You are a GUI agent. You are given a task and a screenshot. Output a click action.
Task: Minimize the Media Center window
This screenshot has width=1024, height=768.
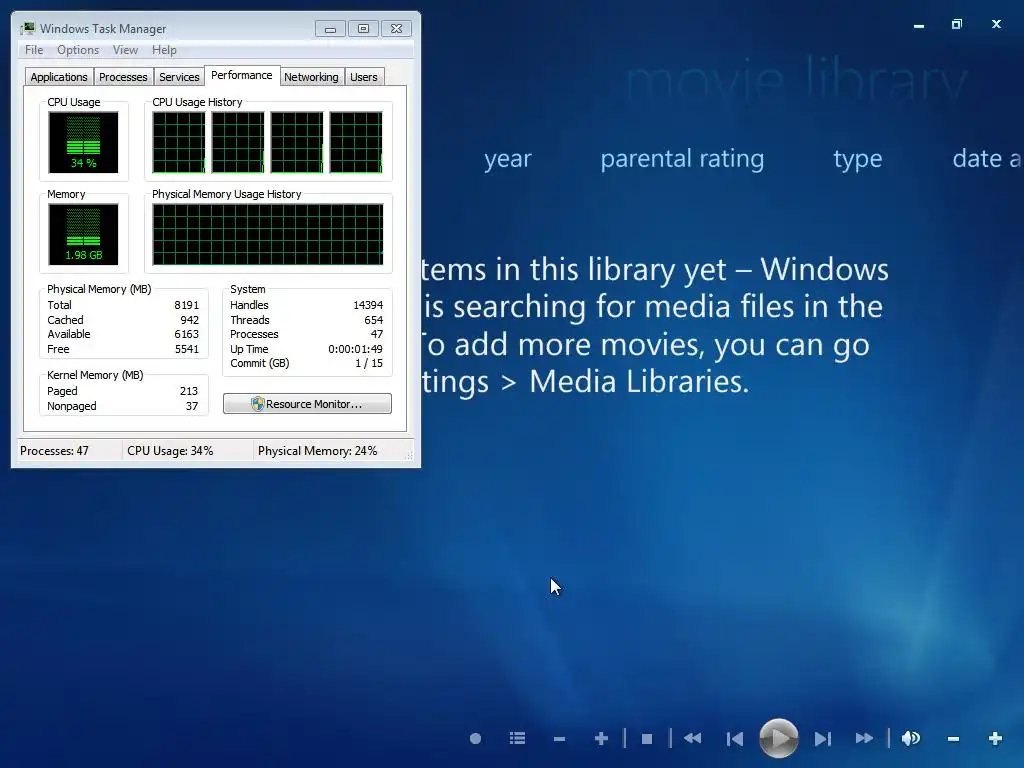point(919,25)
